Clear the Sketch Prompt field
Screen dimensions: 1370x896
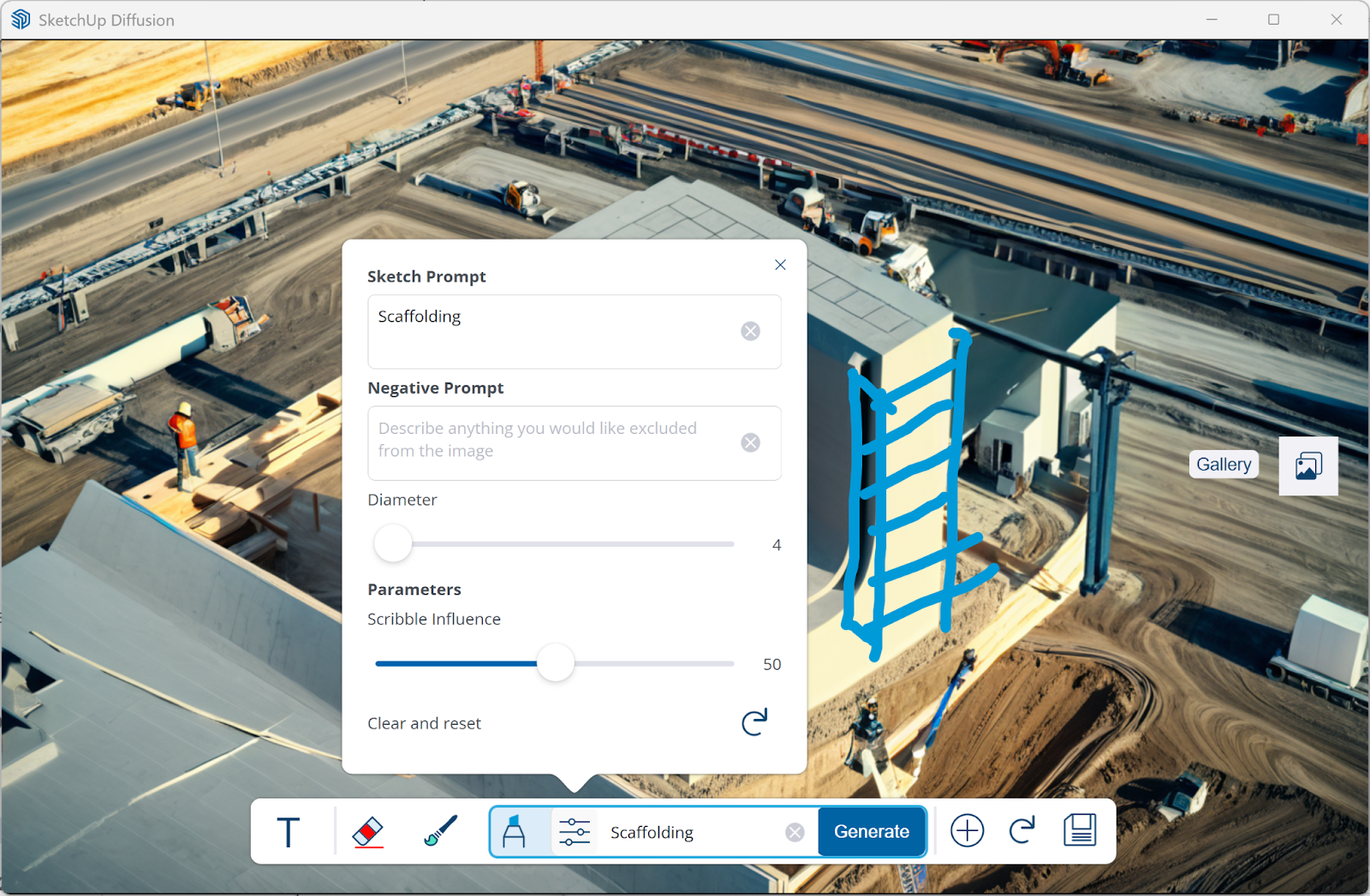(x=751, y=331)
